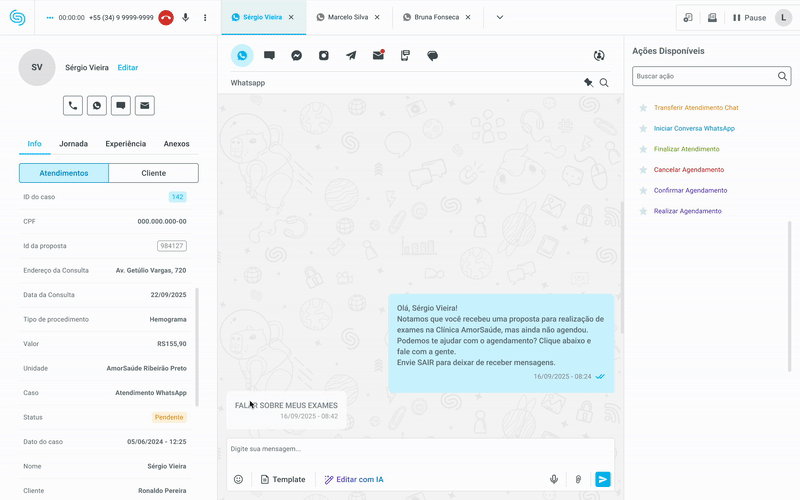The height and width of the screenshot is (500, 800).
Task: Open the Experiência tab
Action: tap(126, 144)
